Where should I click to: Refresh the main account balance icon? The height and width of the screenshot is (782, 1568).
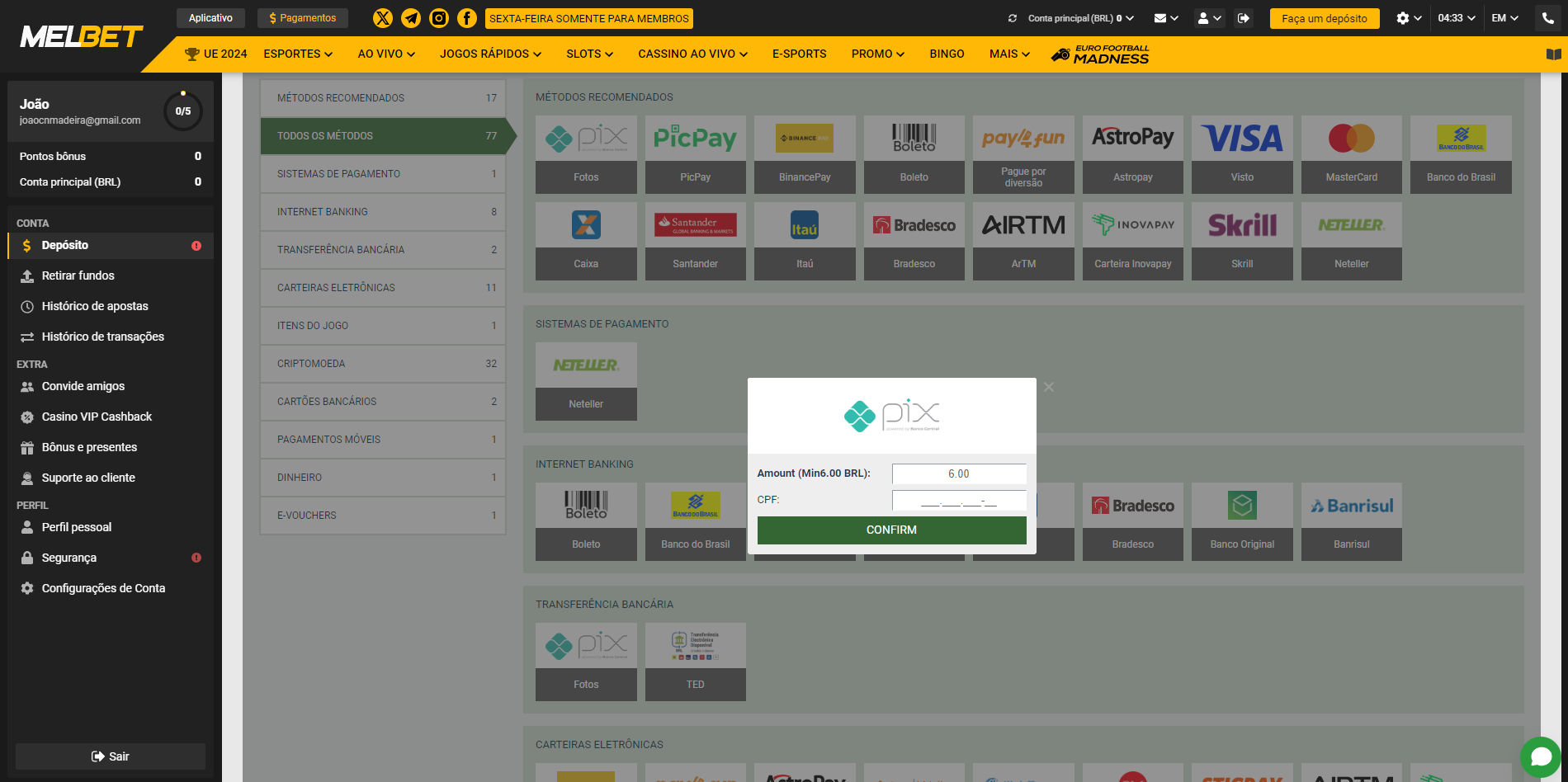pyautogui.click(x=1013, y=18)
